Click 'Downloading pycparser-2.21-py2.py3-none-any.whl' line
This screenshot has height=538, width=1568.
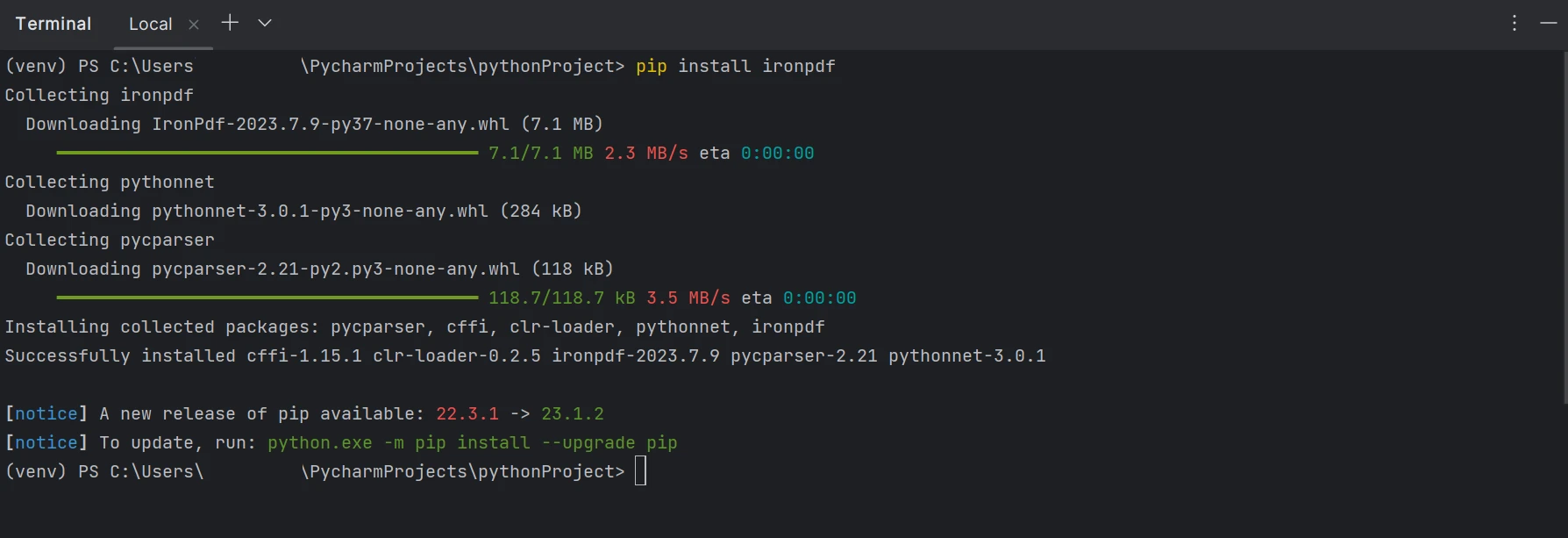(x=320, y=269)
